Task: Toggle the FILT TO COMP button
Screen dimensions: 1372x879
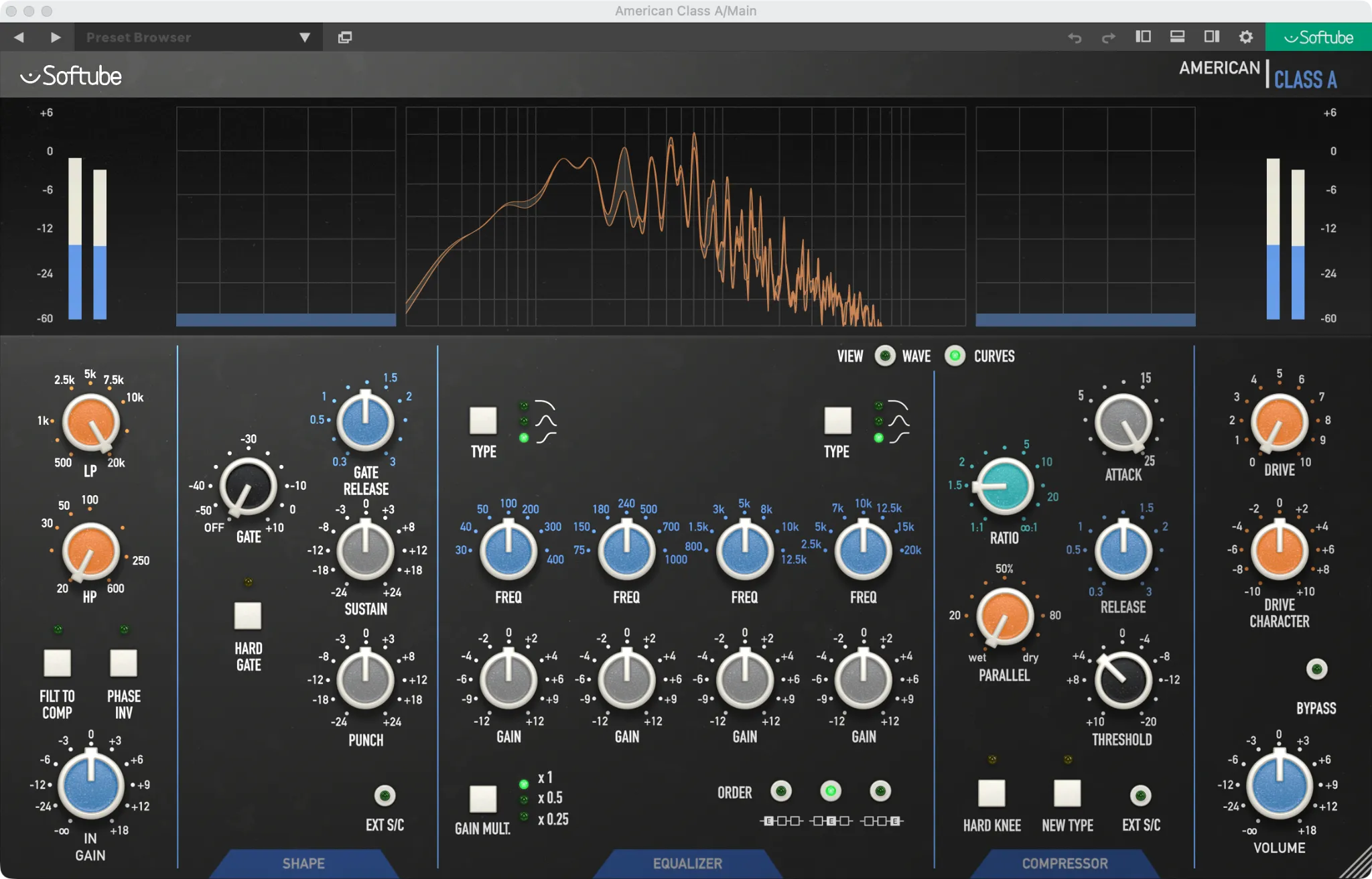Action: [58, 663]
